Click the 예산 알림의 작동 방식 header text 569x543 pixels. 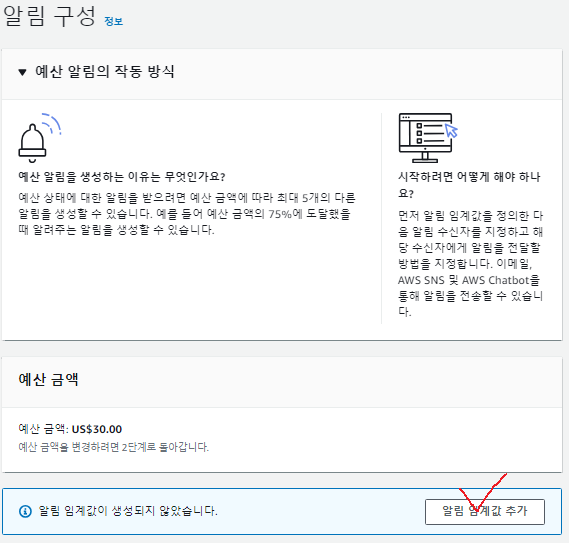click(x=105, y=72)
